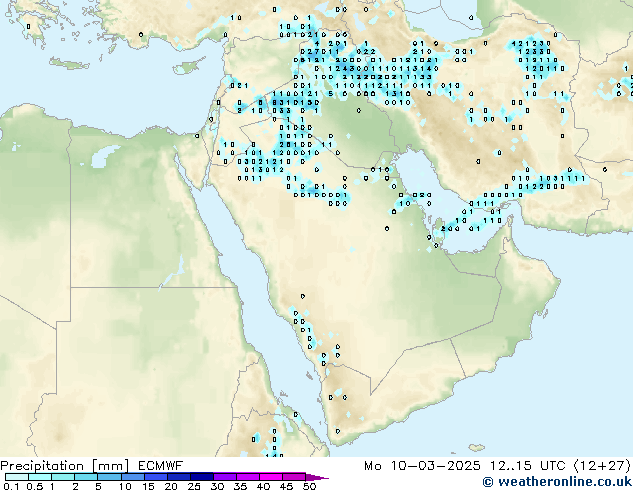Select the 35–40 mm violet legend box
634x490 pixels.
[x=247, y=477]
